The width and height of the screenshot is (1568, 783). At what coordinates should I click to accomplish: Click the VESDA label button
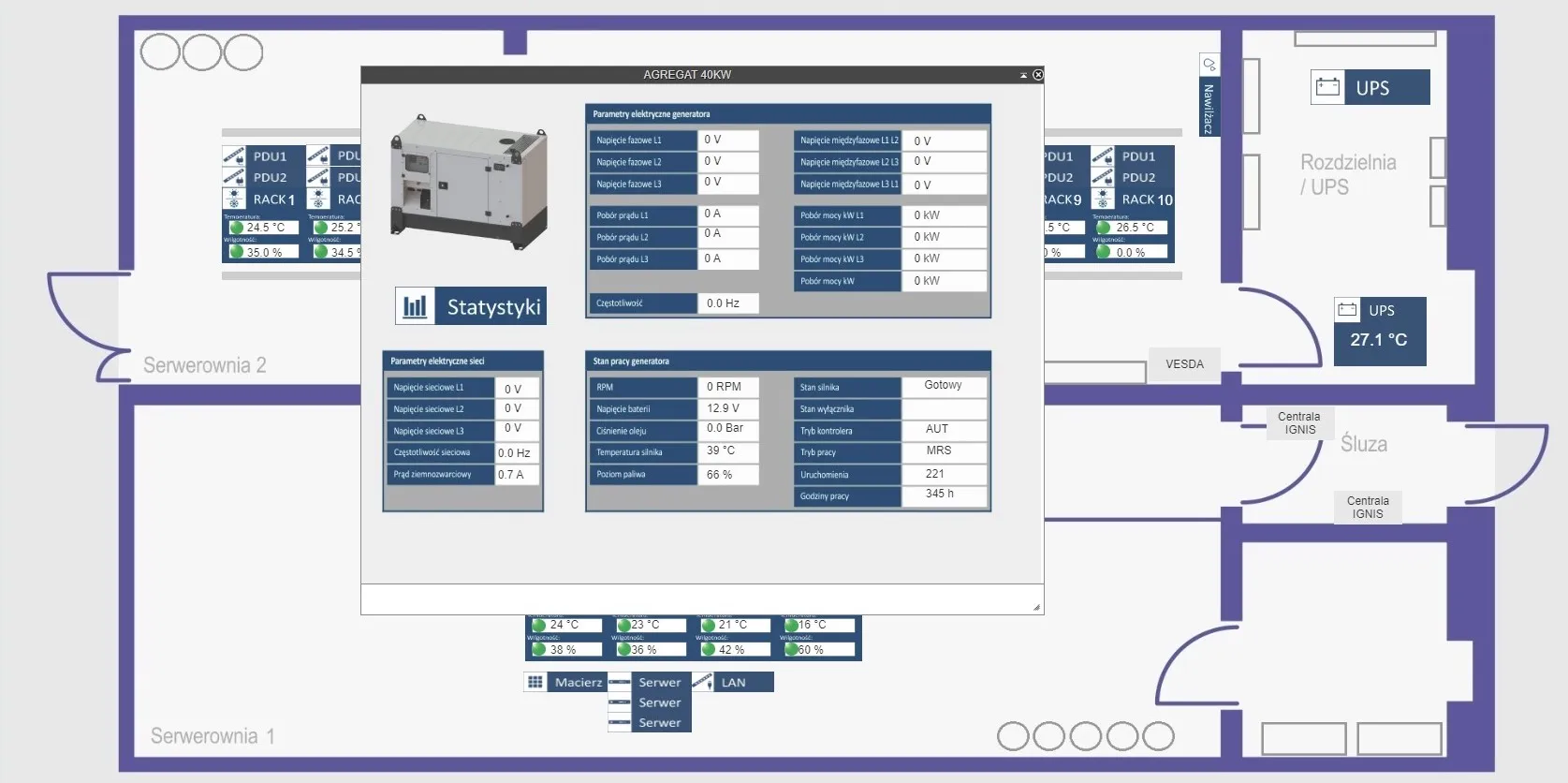[1184, 364]
